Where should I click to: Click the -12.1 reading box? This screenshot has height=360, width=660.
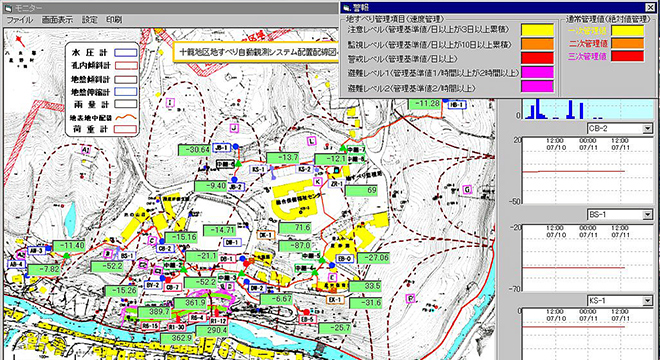tap(330, 160)
